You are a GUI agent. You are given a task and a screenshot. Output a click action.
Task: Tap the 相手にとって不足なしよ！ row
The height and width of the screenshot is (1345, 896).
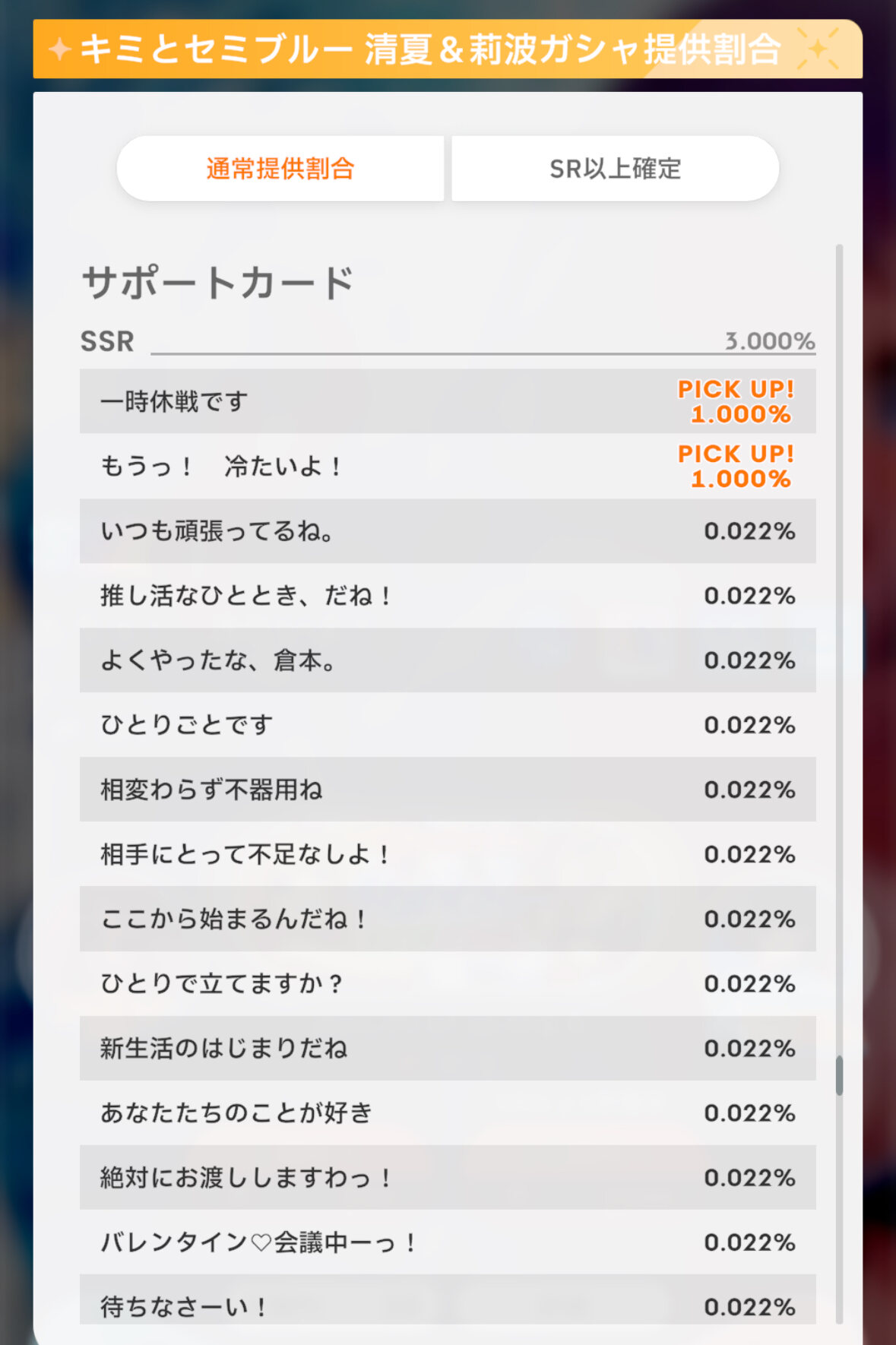click(448, 853)
